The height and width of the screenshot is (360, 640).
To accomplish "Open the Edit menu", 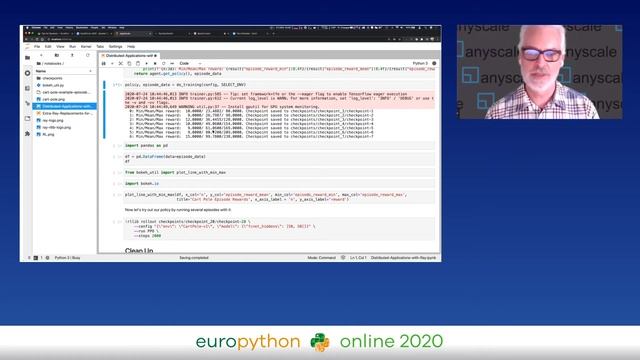I will (x=48, y=47).
